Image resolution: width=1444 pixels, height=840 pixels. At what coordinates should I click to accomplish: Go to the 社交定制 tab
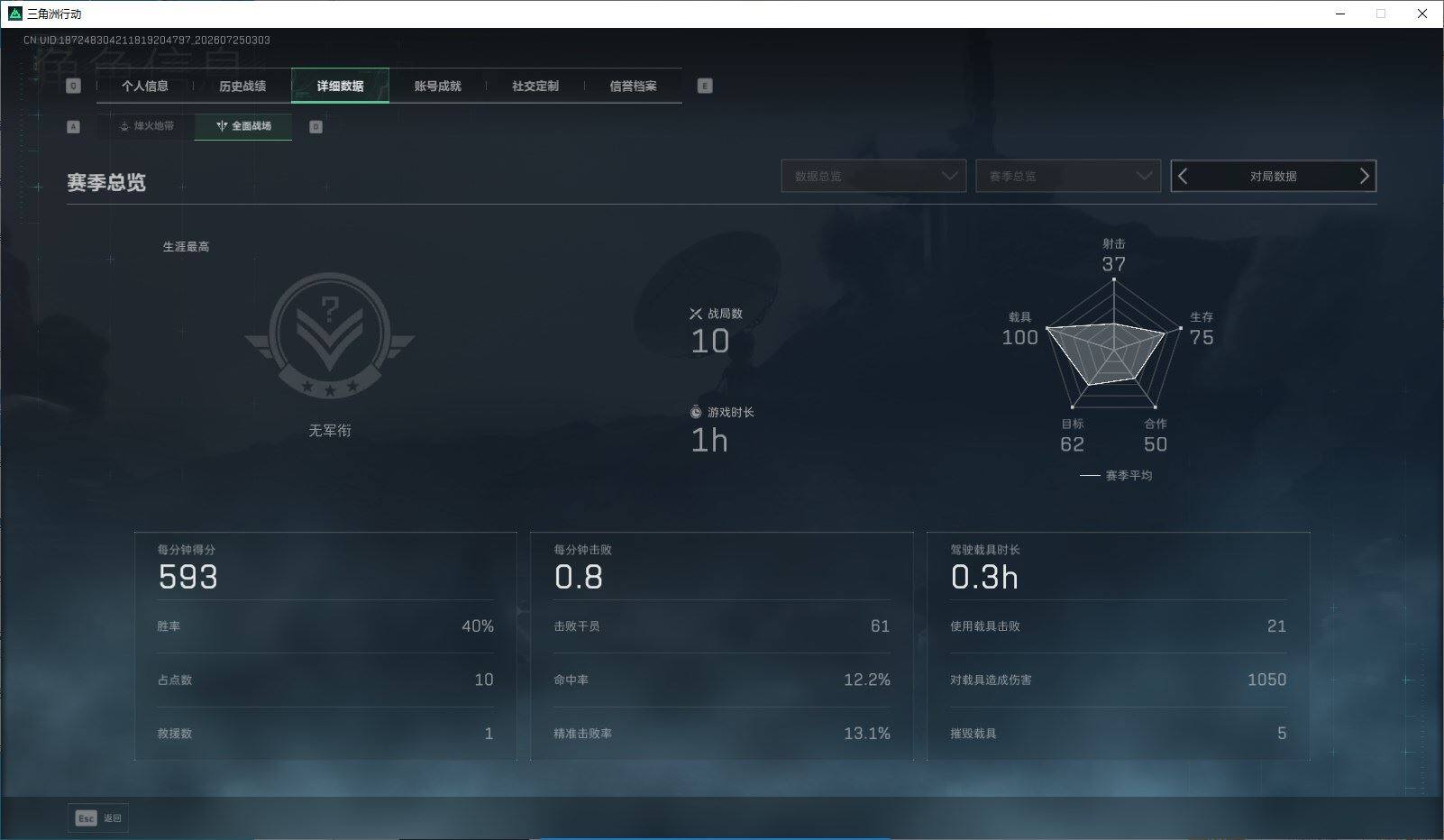click(535, 87)
